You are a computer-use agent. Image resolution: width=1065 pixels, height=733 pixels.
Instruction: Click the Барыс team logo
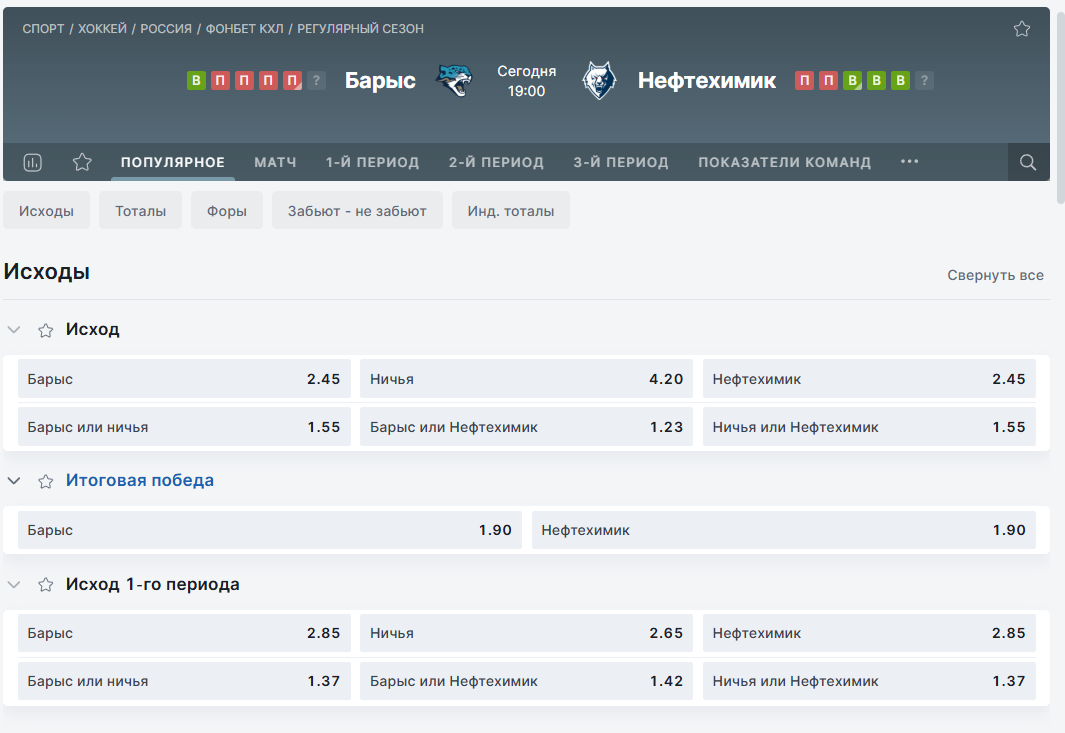point(453,81)
